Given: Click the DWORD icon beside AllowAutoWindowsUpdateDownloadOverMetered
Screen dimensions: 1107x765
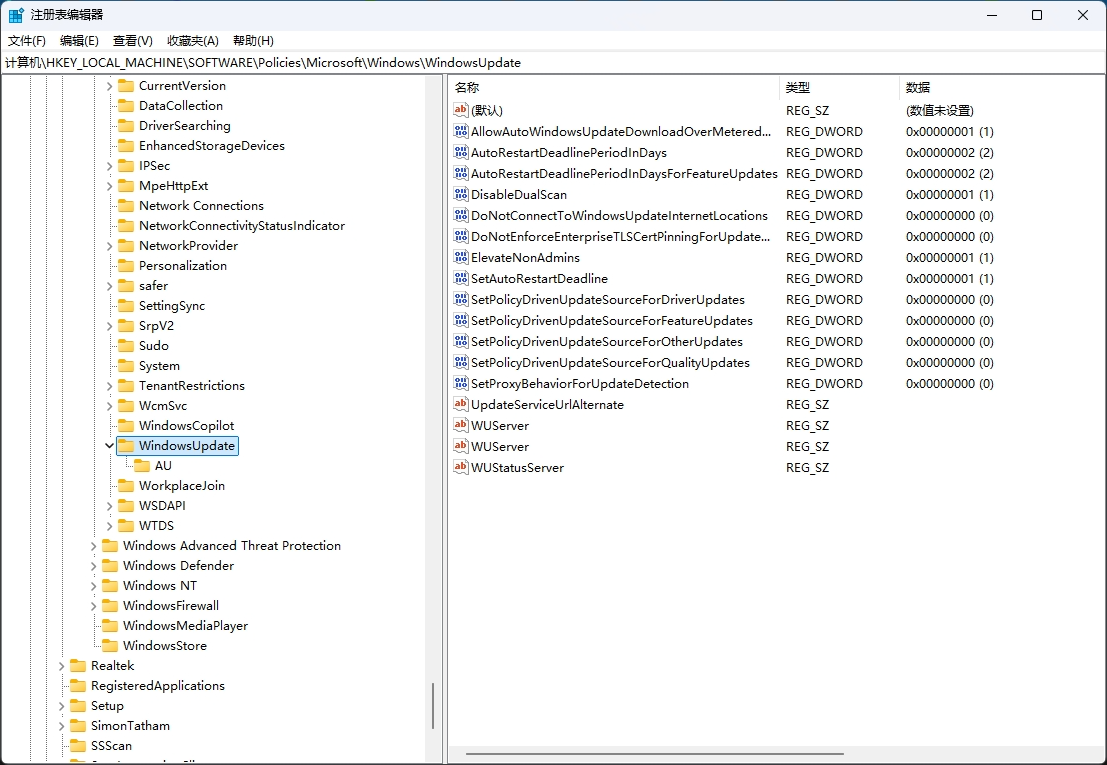Looking at the screenshot, I should [460, 131].
